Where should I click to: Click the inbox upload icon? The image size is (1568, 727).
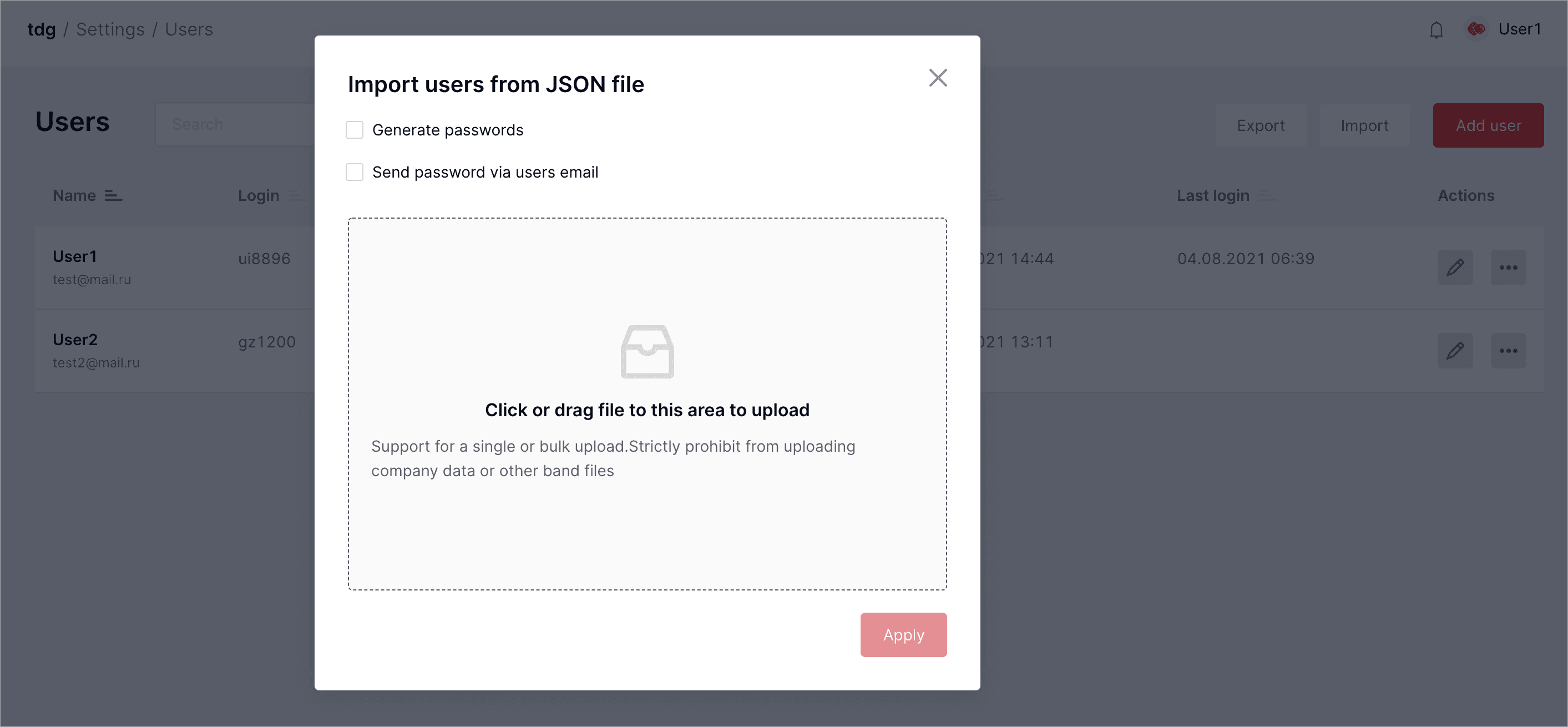pyautogui.click(x=647, y=351)
